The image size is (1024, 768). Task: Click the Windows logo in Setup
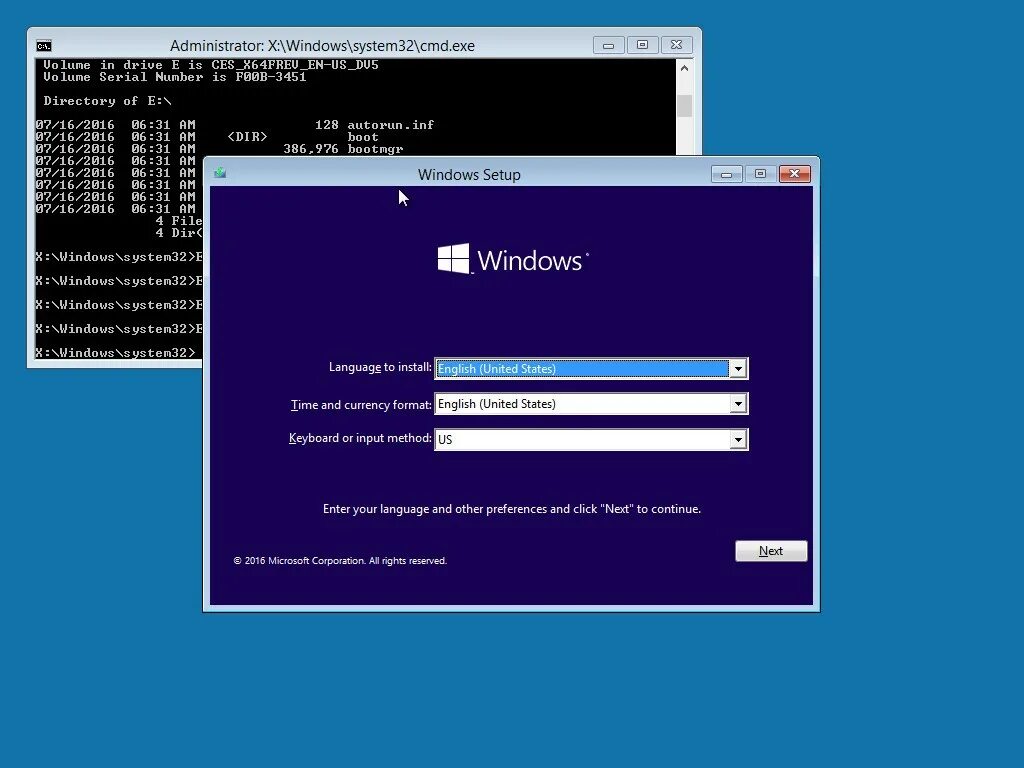pyautogui.click(x=513, y=259)
